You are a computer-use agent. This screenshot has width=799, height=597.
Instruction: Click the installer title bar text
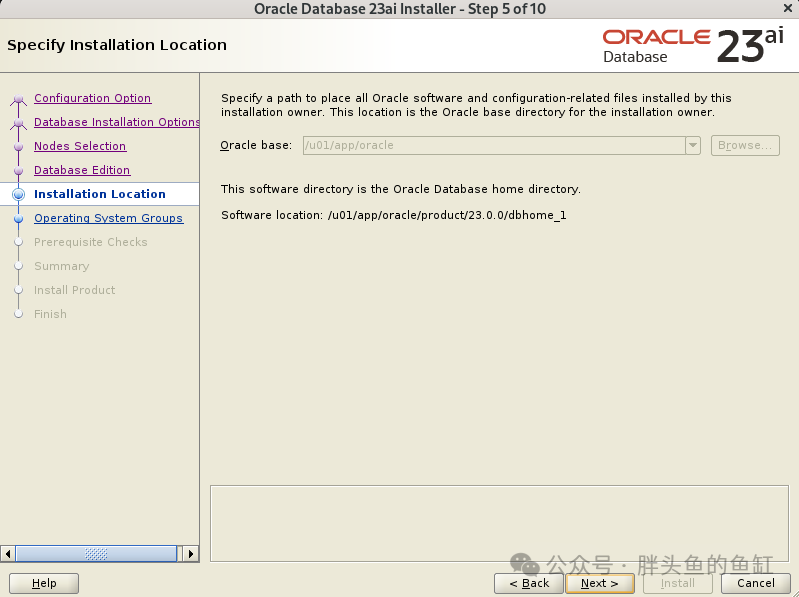400,9
